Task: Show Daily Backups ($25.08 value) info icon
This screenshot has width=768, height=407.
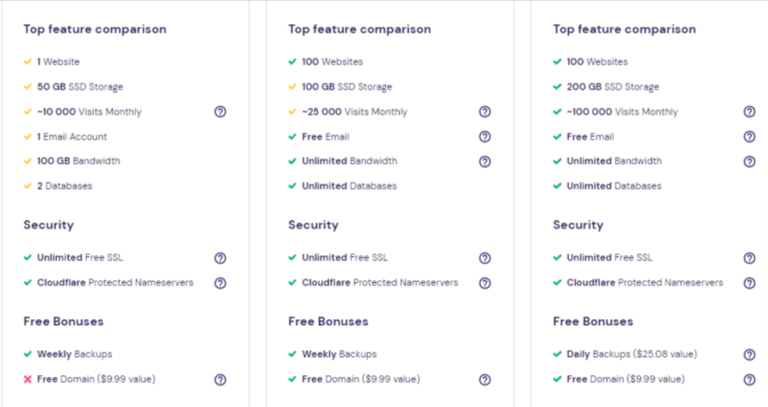Action: coord(749,355)
